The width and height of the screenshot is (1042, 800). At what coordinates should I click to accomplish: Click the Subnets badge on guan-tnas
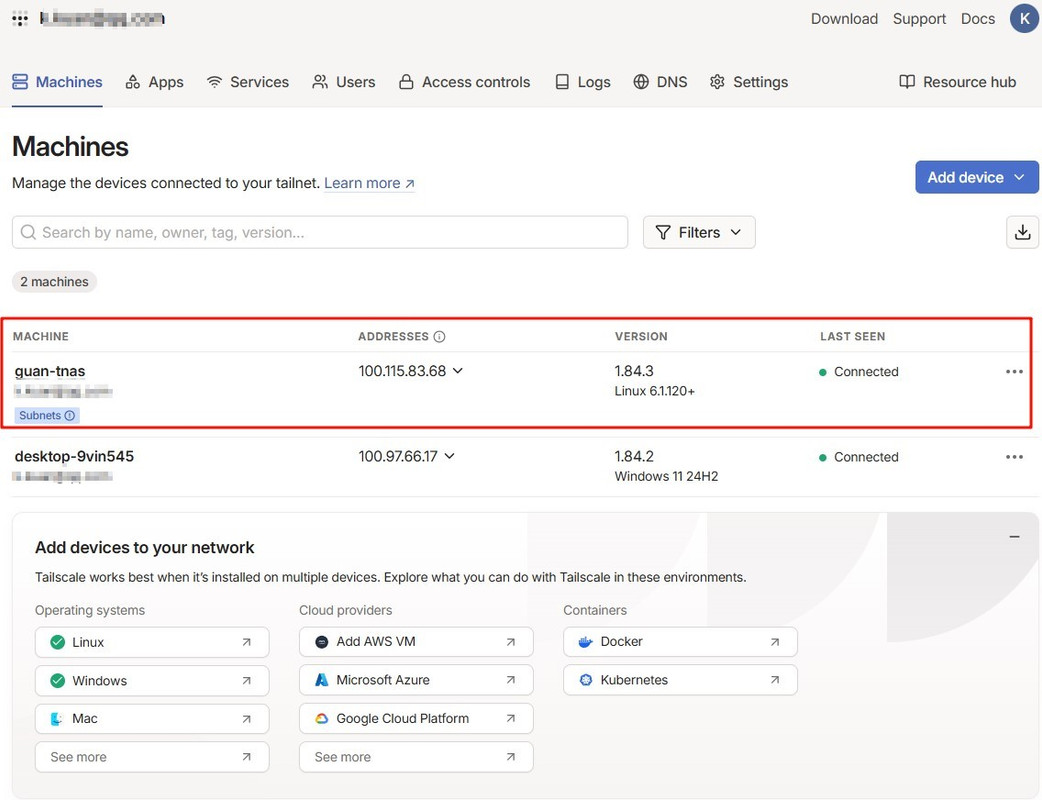point(47,415)
